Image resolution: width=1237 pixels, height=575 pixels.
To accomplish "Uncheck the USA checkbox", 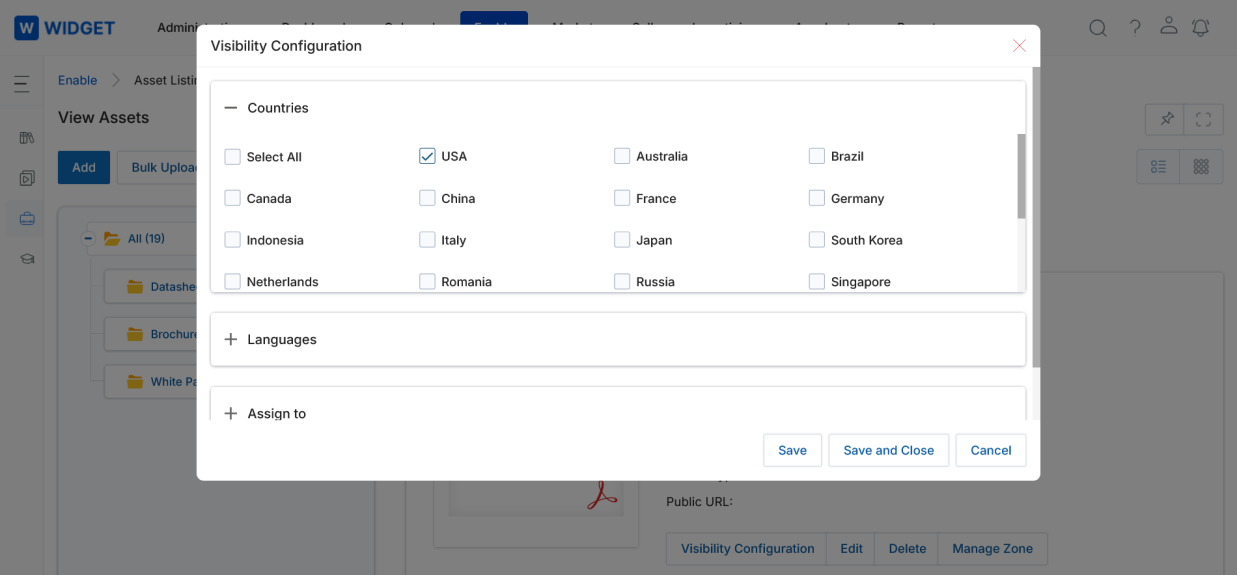I will point(428,156).
